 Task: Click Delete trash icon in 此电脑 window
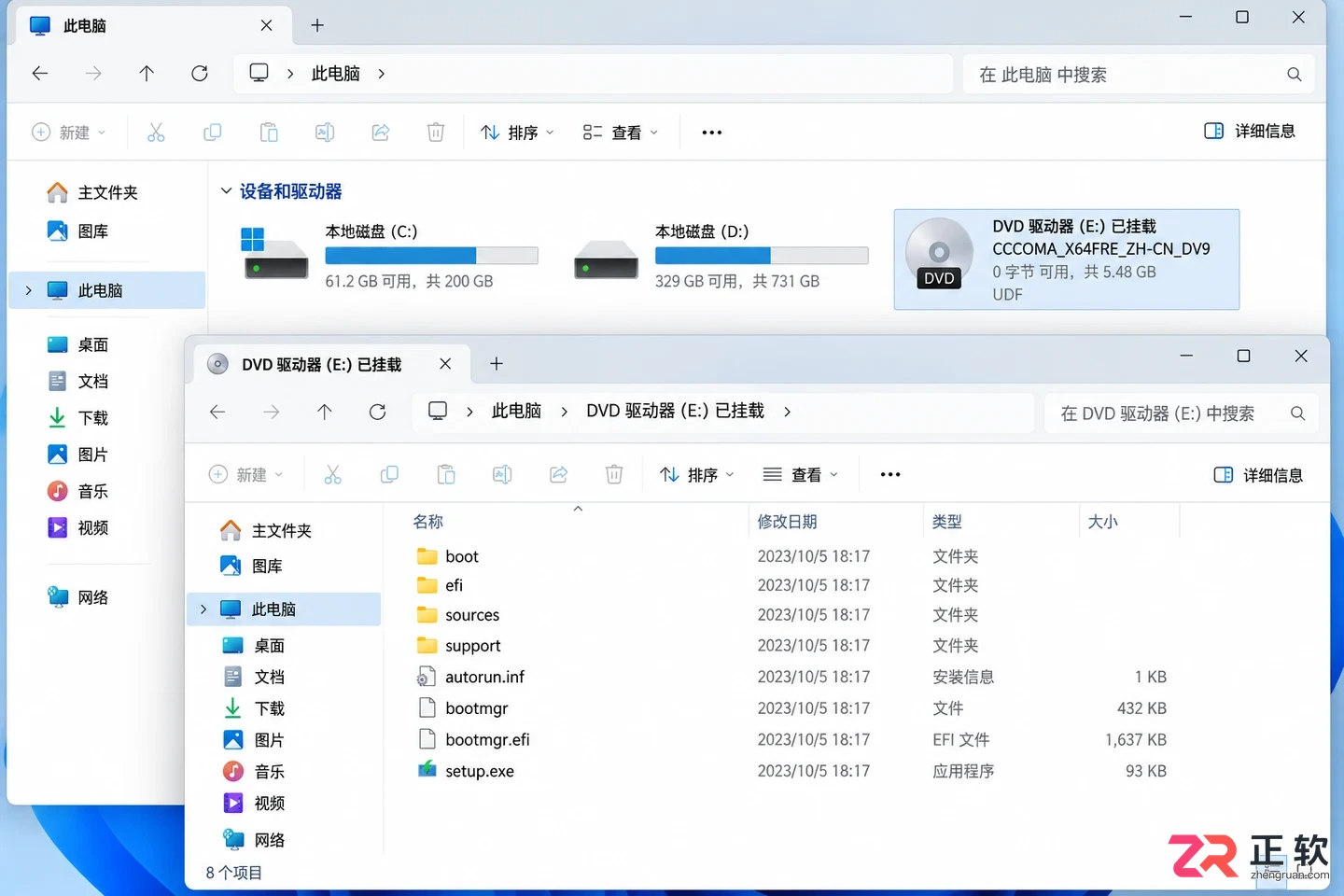point(436,133)
